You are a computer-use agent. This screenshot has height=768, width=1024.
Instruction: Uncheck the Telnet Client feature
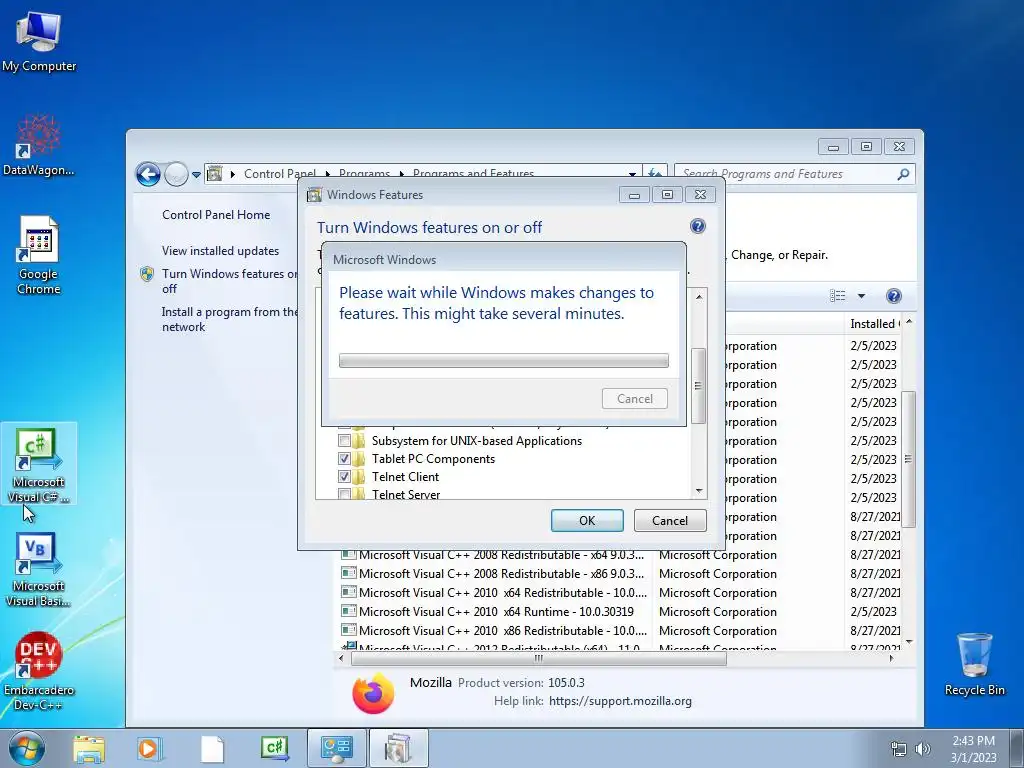tap(344, 477)
